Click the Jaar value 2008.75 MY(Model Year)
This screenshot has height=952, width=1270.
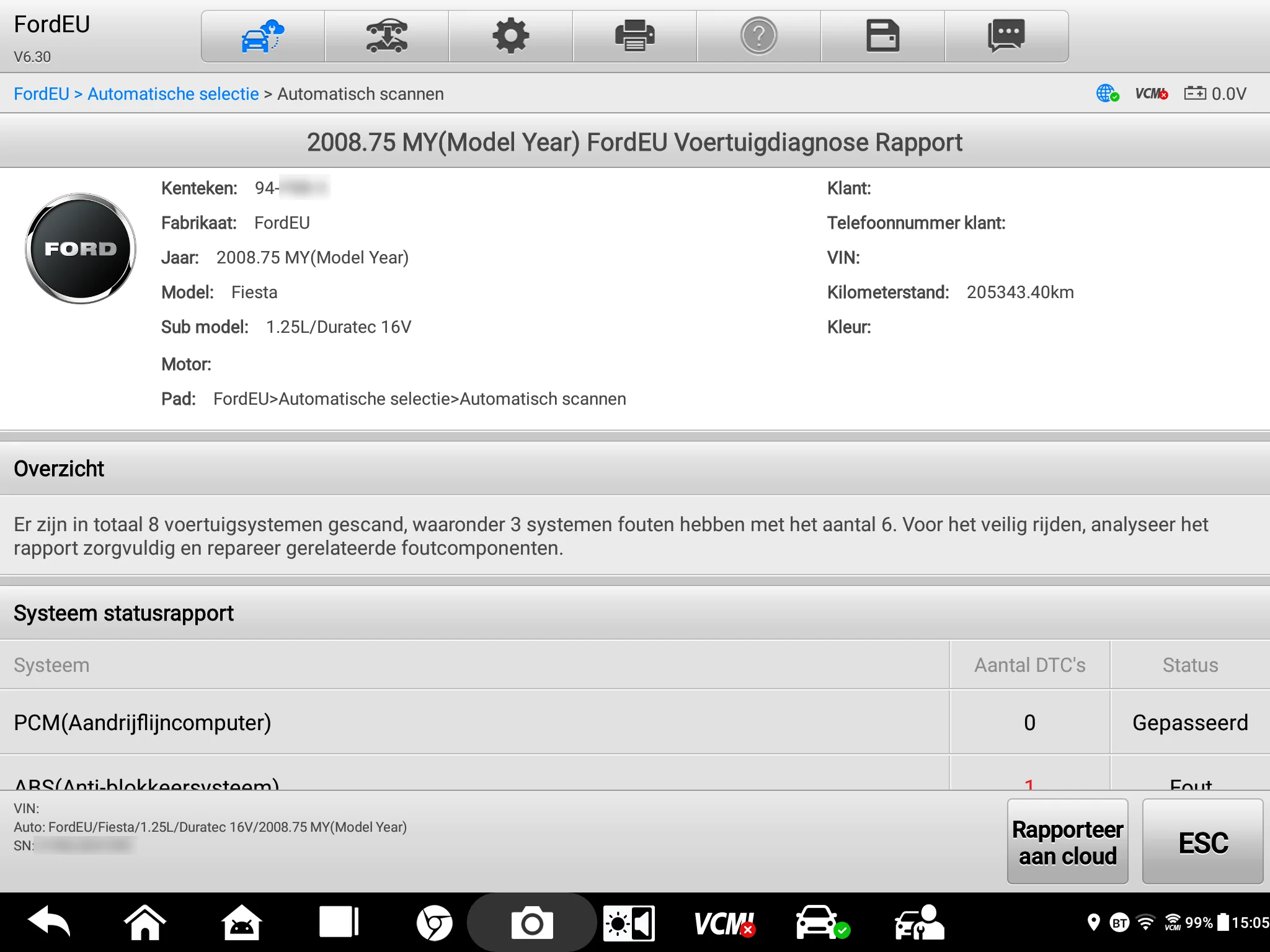[x=313, y=257]
